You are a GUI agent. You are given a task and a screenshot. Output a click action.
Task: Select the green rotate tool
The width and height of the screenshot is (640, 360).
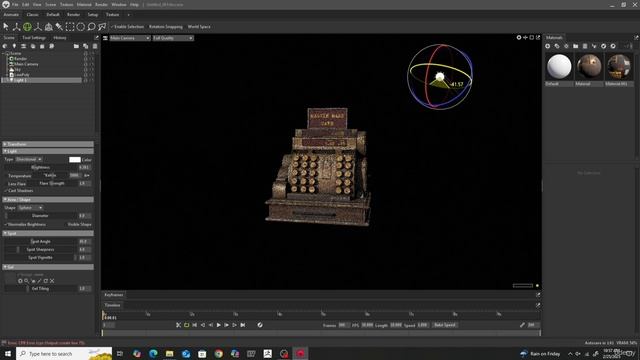(27, 27)
